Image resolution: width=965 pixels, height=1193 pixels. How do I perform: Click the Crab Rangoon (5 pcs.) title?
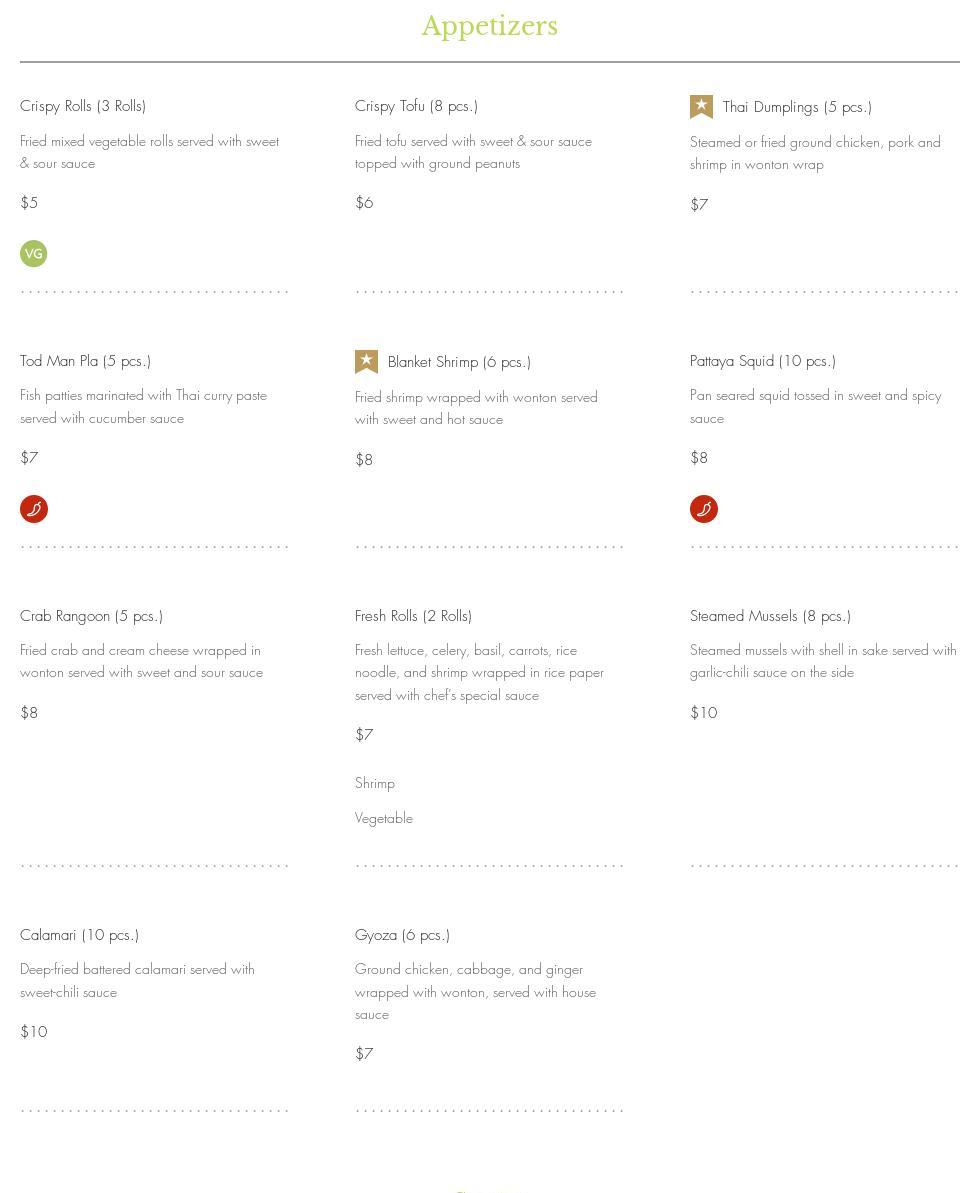91,616
